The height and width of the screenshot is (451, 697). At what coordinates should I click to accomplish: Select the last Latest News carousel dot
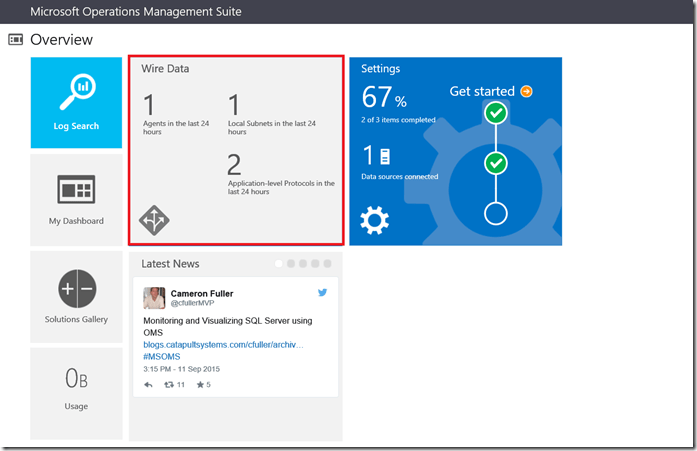click(327, 264)
